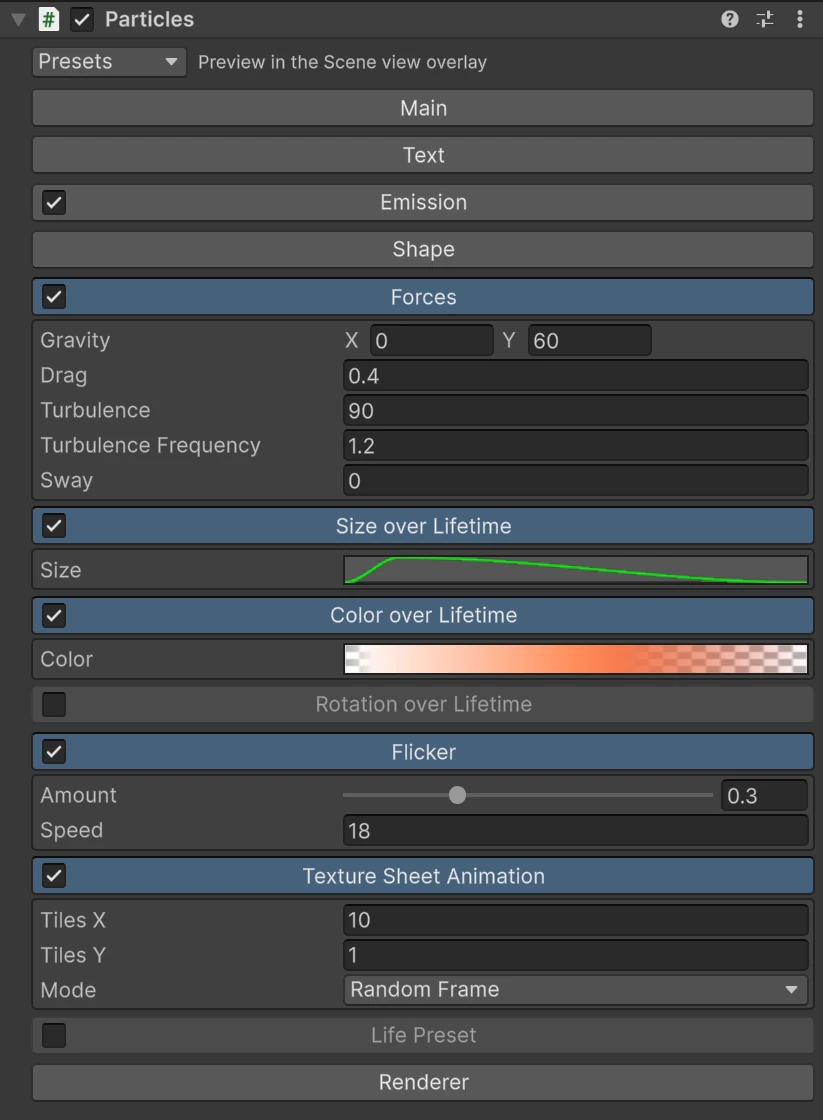Click the Turbulence Frequency value field
The height and width of the screenshot is (1120, 823).
tap(576, 446)
